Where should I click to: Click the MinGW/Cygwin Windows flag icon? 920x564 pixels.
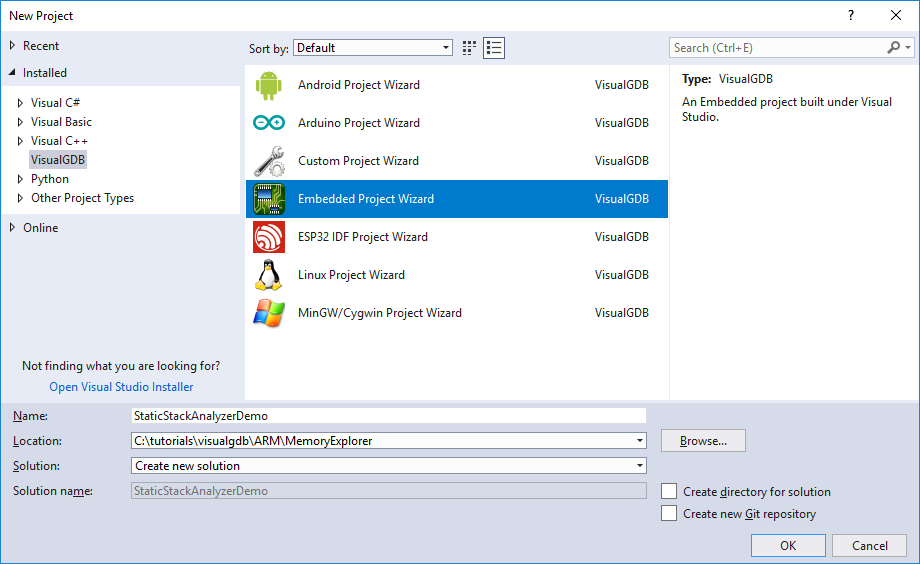click(269, 313)
